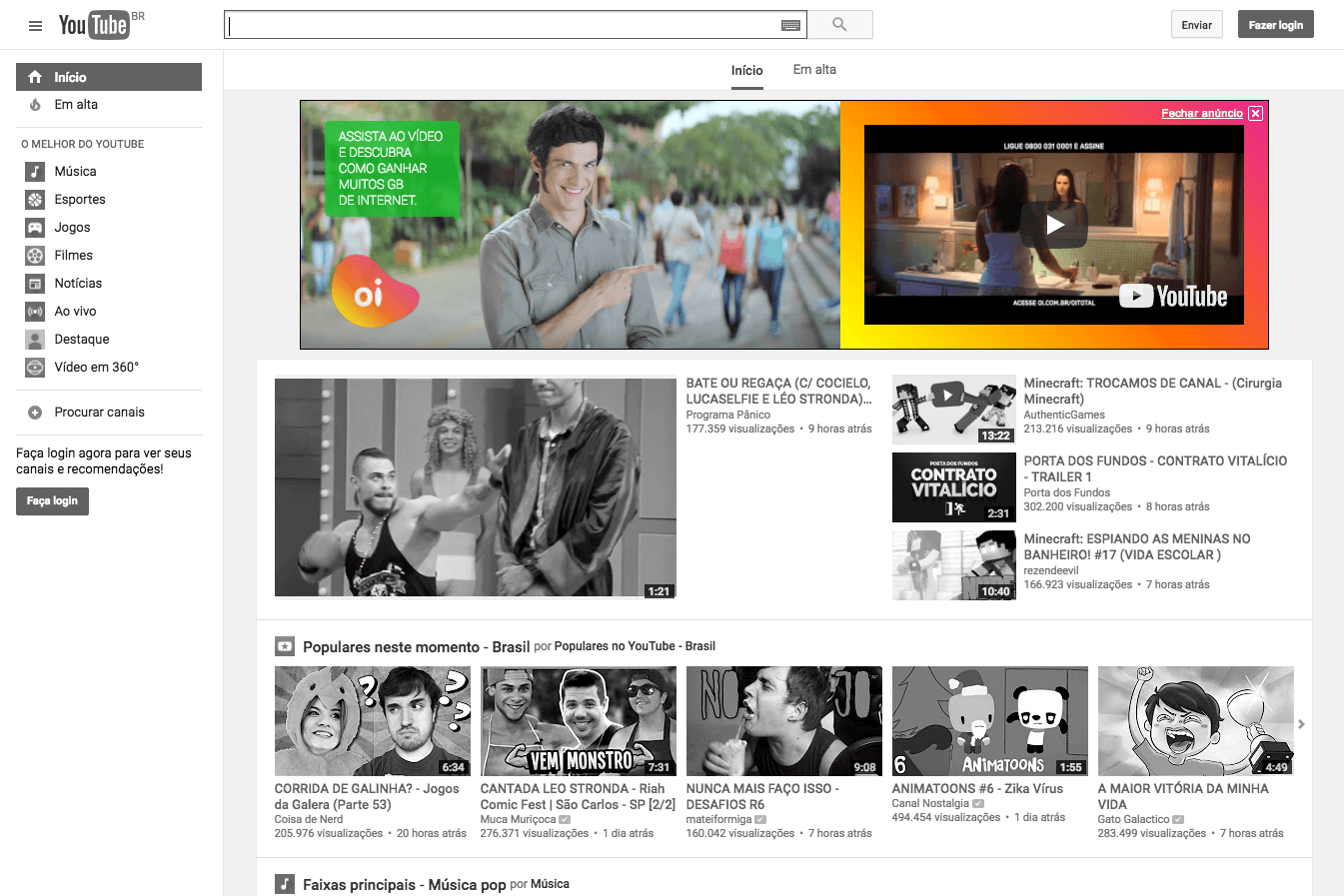Click the Fazer login button
Screen dimensions: 1344x896
point(1276,25)
